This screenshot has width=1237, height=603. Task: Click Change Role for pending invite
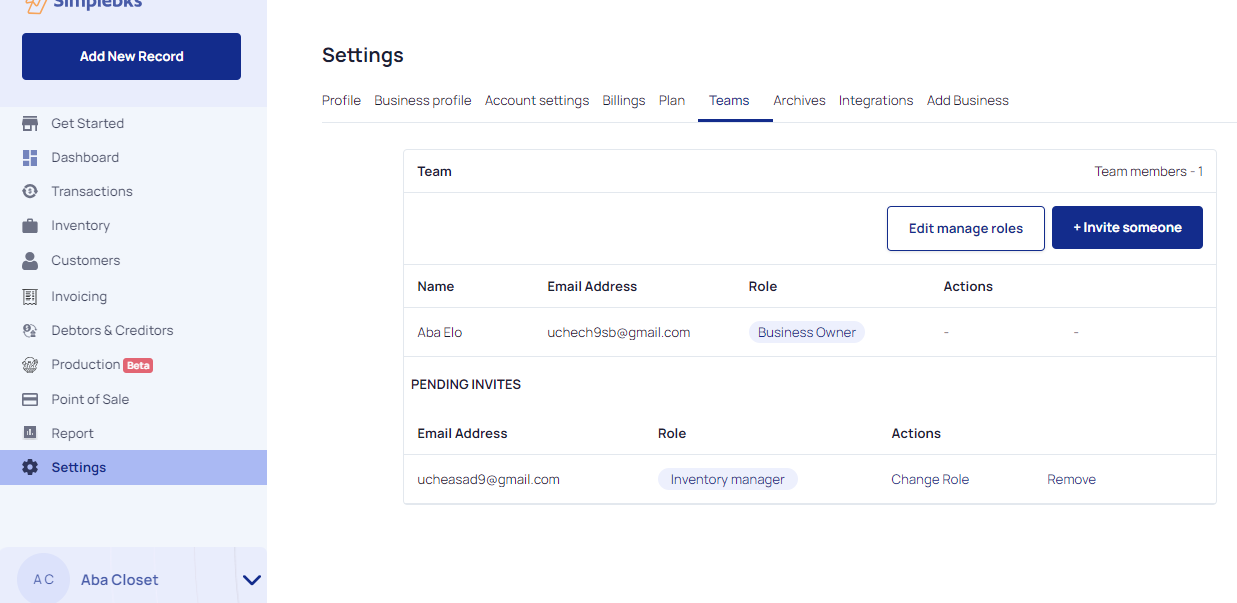(930, 480)
